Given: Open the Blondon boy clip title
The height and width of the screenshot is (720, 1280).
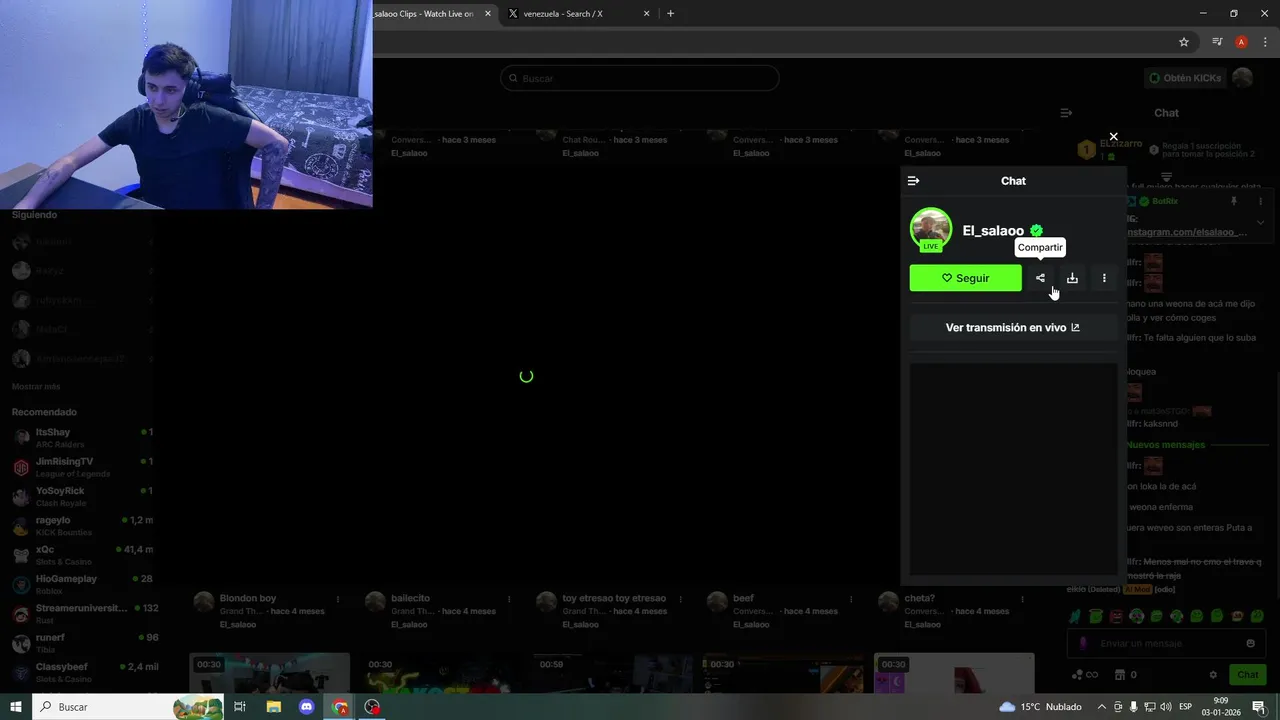Looking at the screenshot, I should pos(248,598).
